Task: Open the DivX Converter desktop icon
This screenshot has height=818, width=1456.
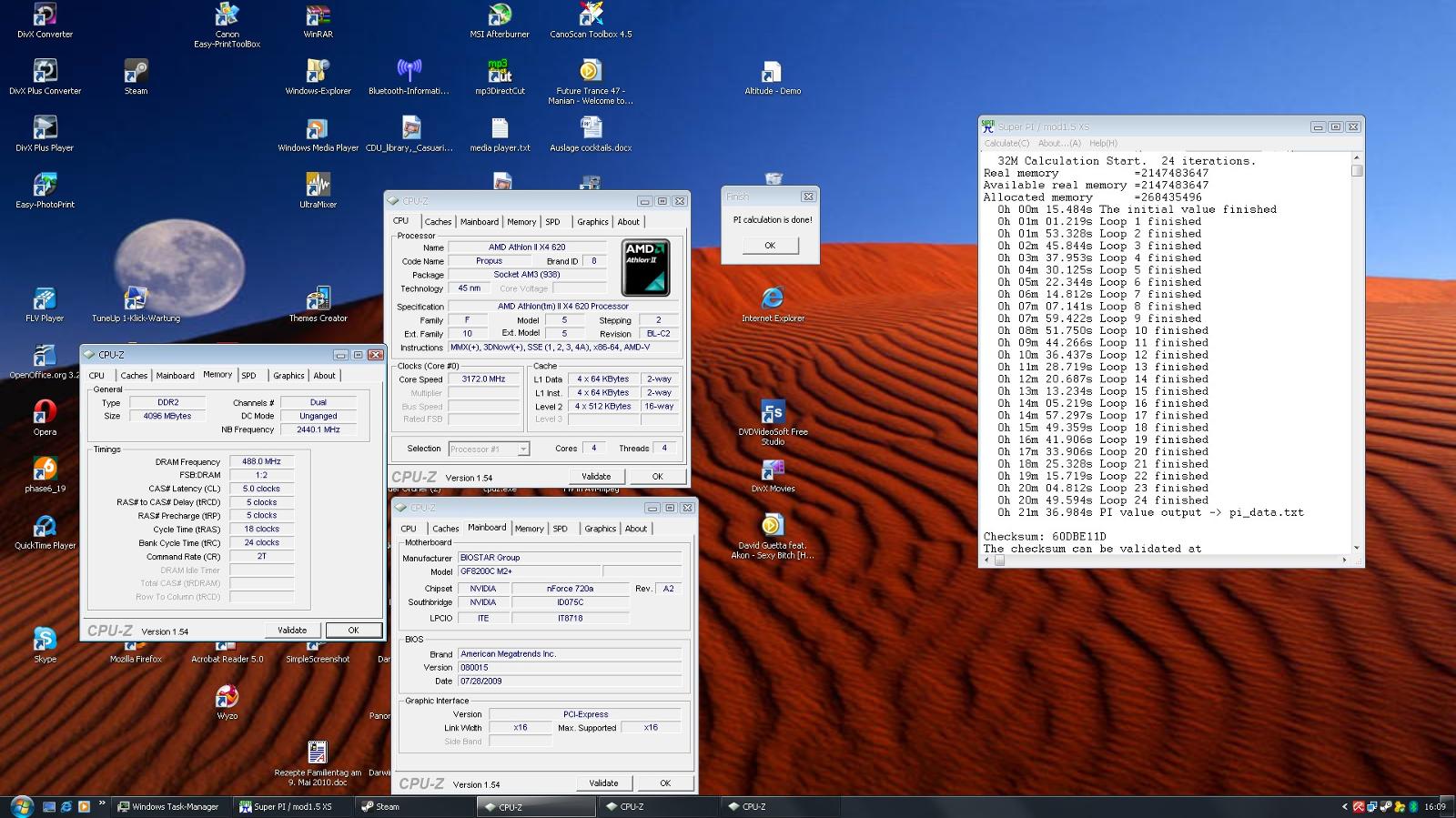Action: pyautogui.click(x=45, y=20)
